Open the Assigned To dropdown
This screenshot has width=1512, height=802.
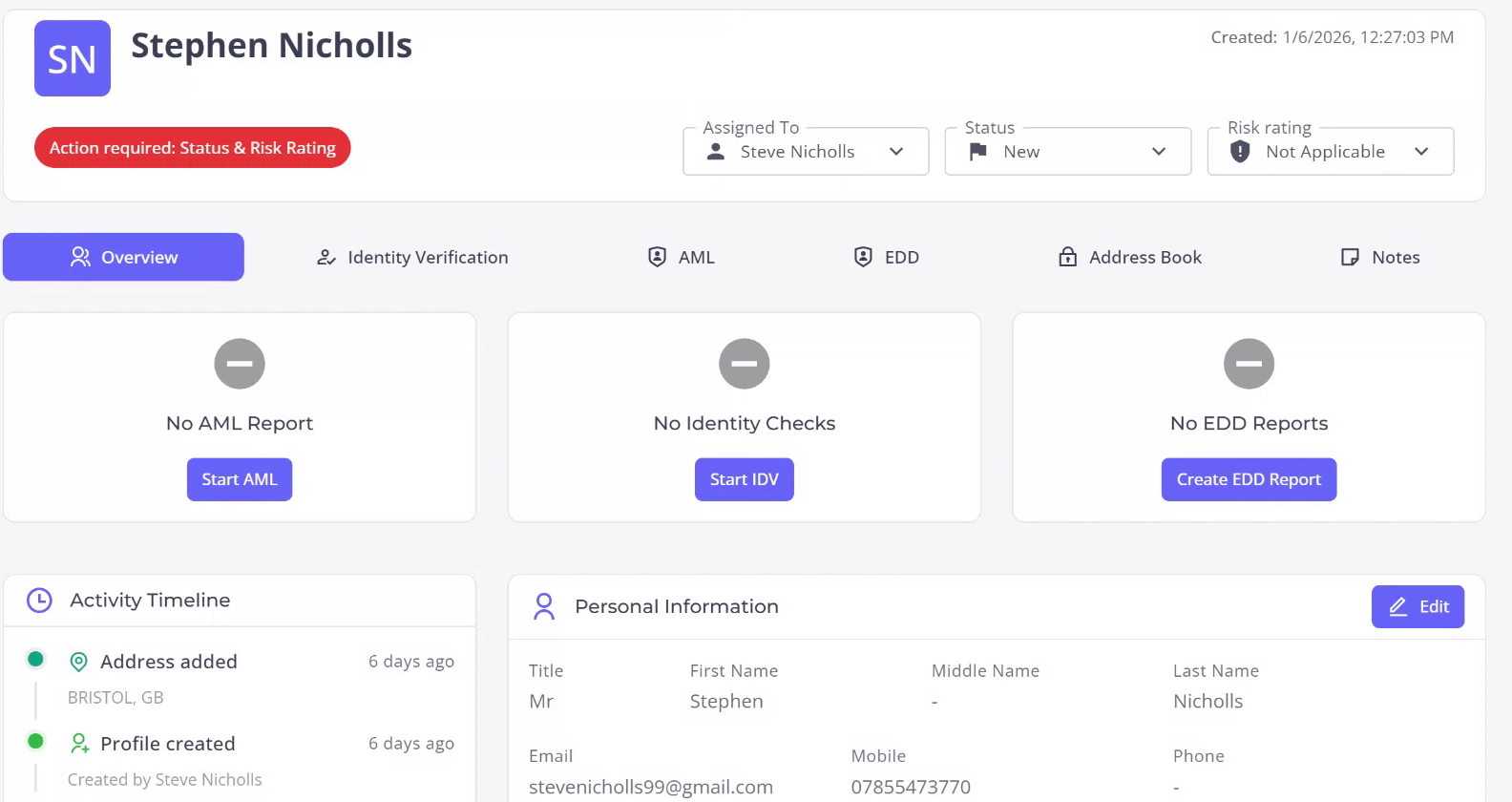(806, 152)
